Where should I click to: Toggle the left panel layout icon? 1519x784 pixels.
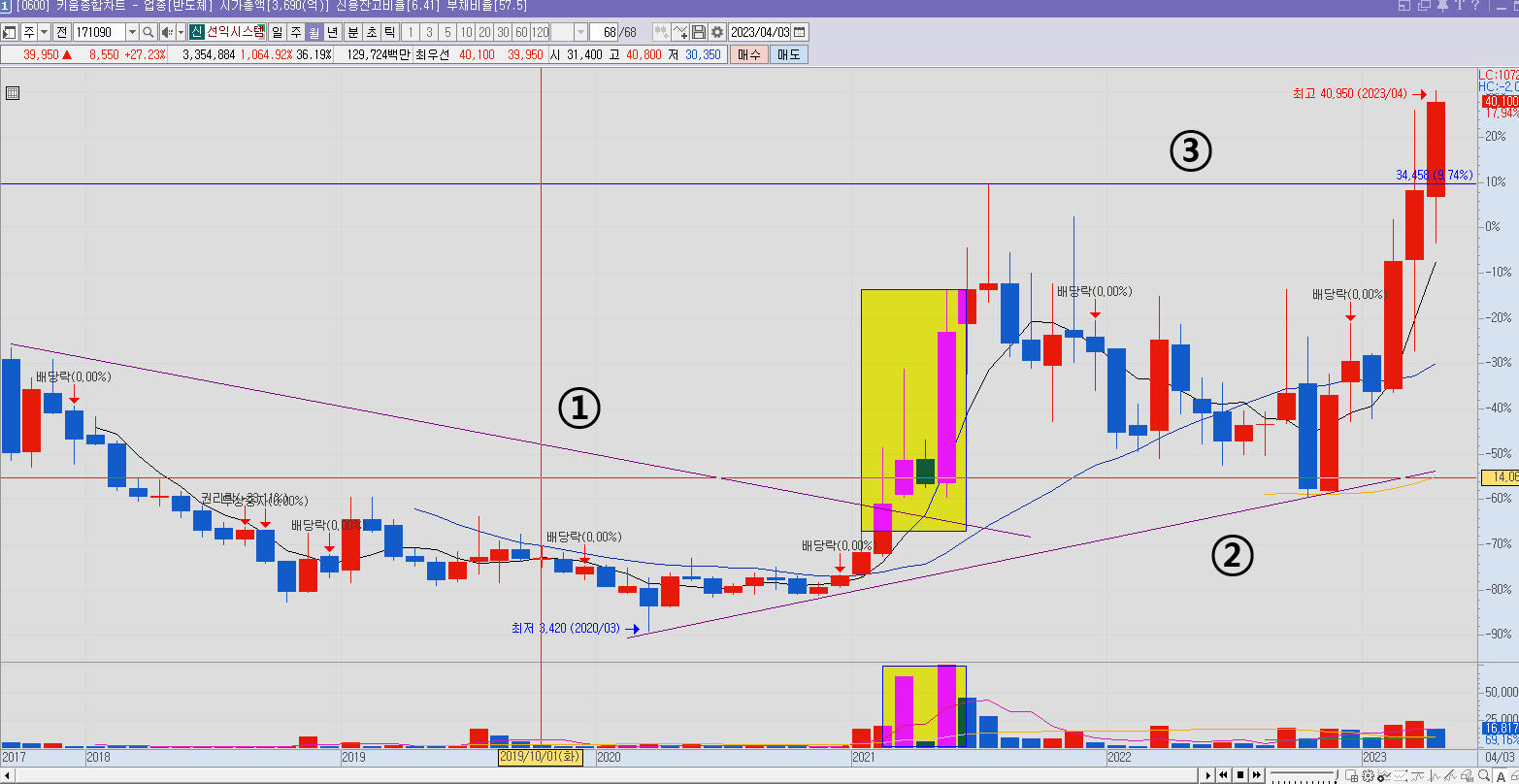[10, 32]
